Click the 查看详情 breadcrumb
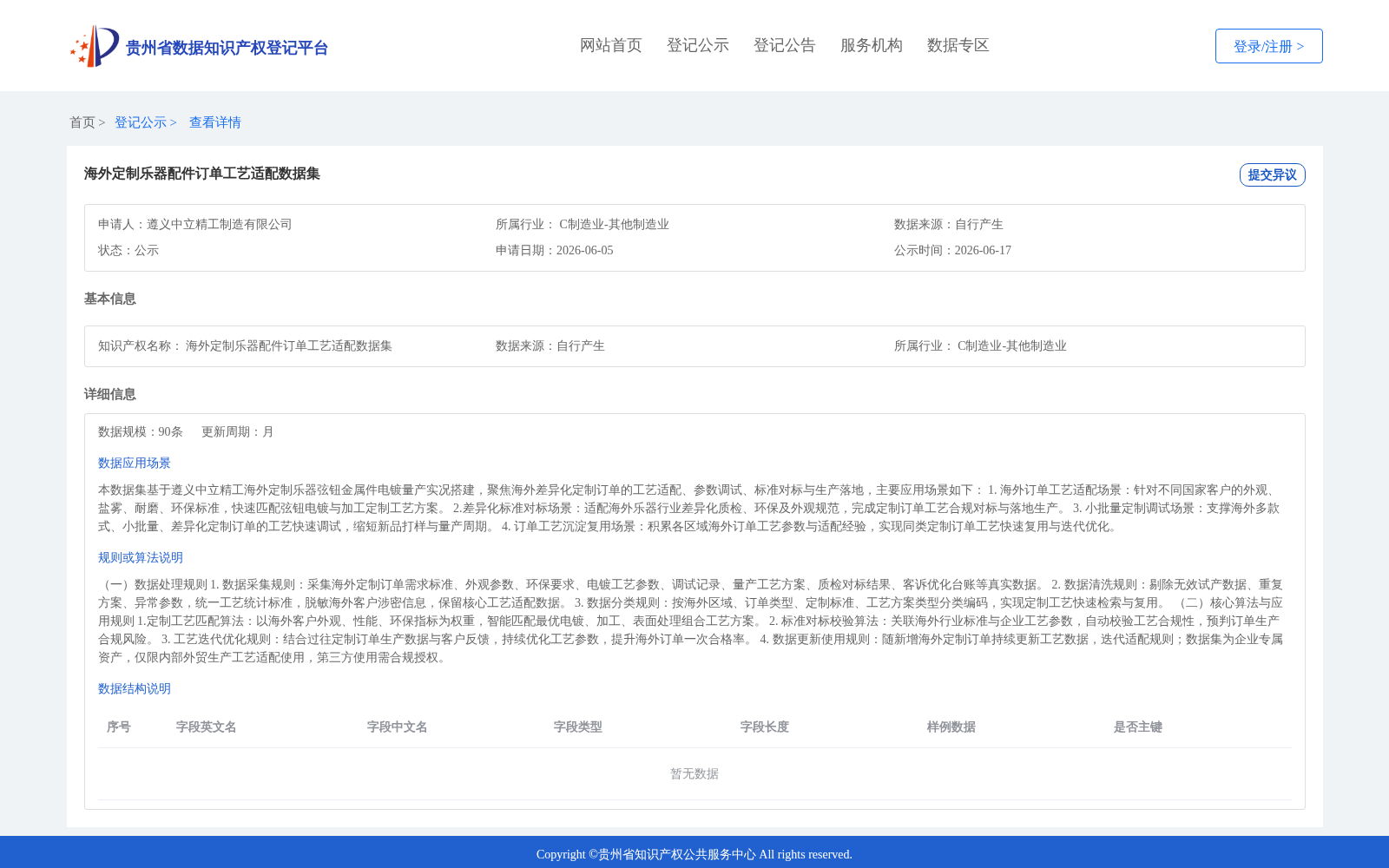The width and height of the screenshot is (1389, 868). (x=215, y=122)
